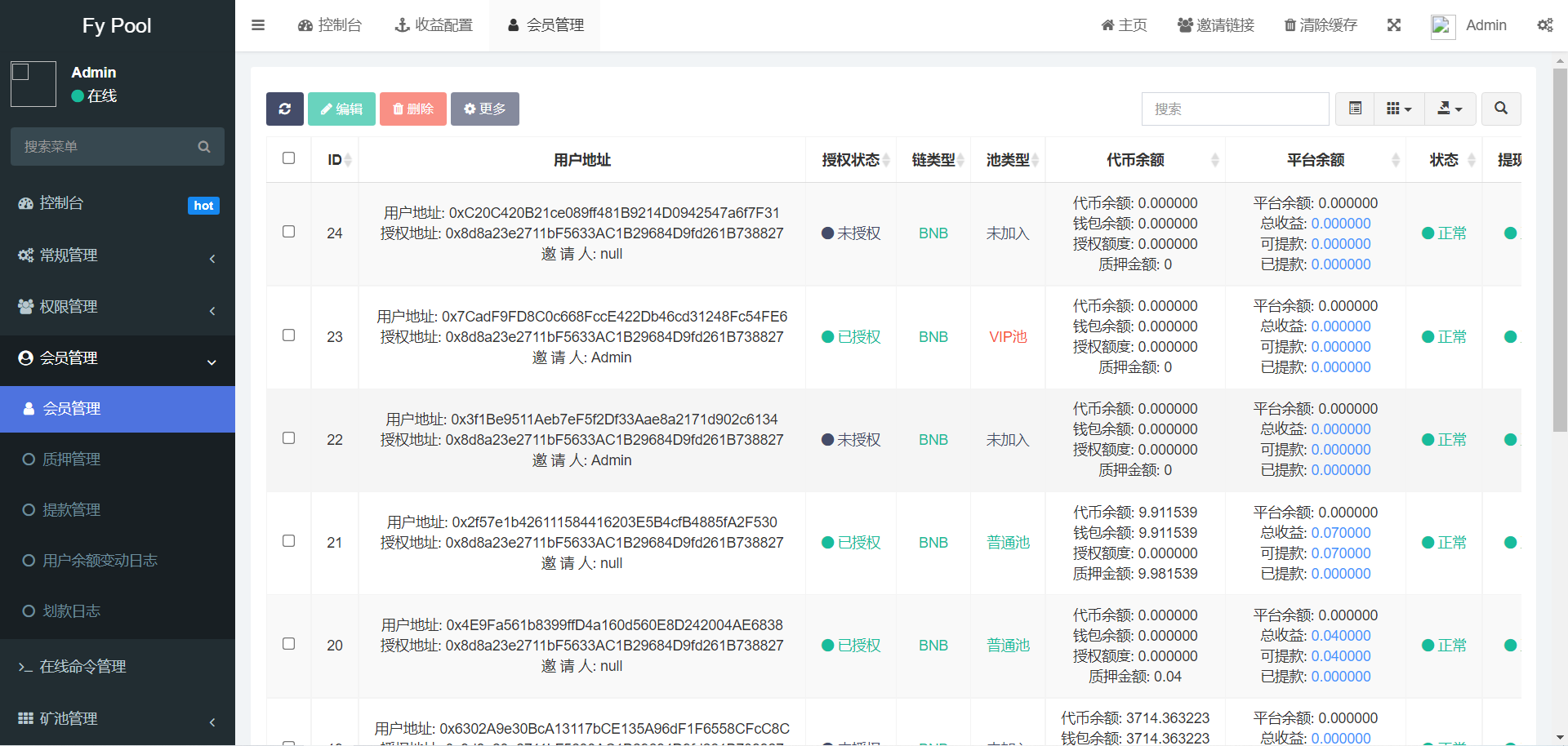
Task: Enter fullscreen using the expand icon
Action: click(1394, 25)
